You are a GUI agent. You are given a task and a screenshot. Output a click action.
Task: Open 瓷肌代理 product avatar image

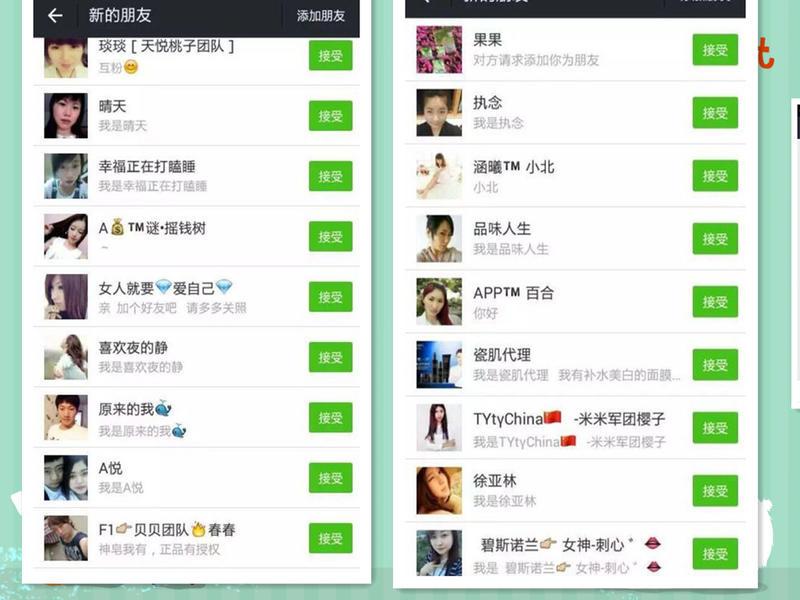click(x=439, y=365)
